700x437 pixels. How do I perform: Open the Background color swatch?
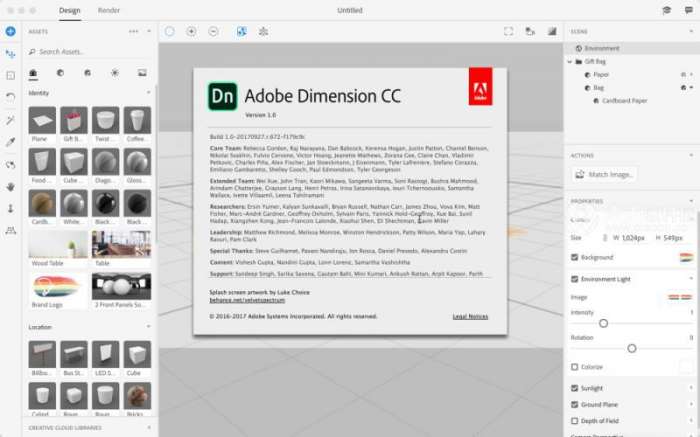point(686,257)
